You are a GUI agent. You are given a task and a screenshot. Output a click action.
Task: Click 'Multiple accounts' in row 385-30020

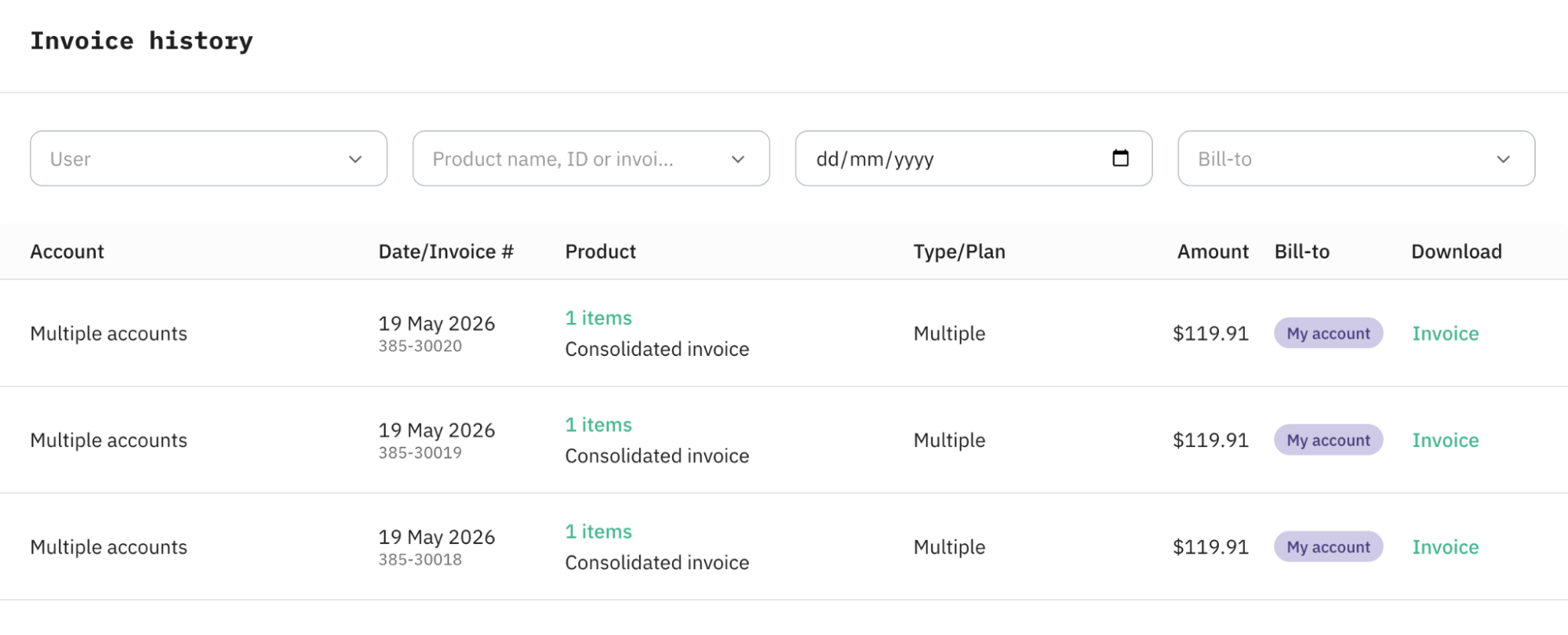[x=108, y=333]
